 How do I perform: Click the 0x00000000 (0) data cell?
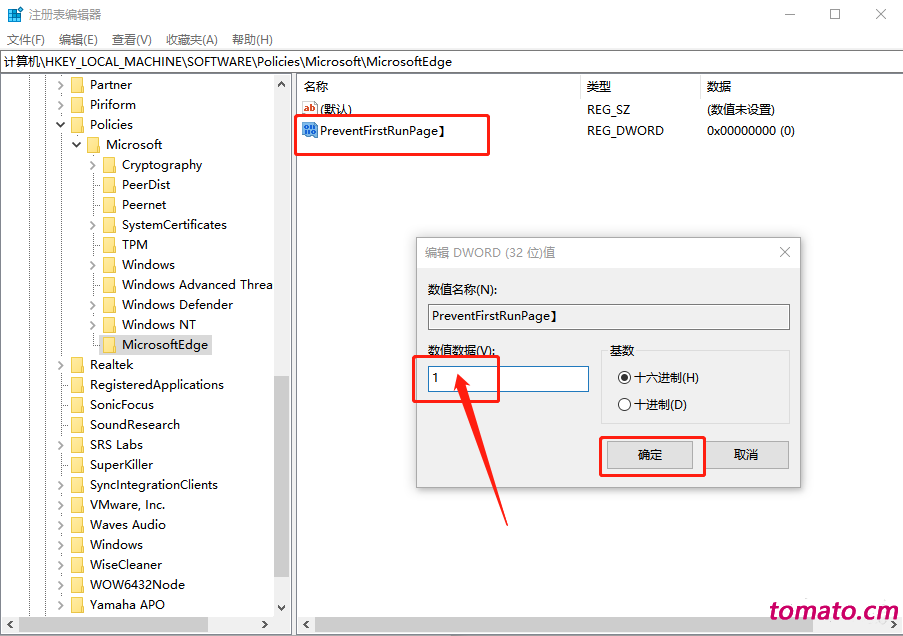coord(751,131)
